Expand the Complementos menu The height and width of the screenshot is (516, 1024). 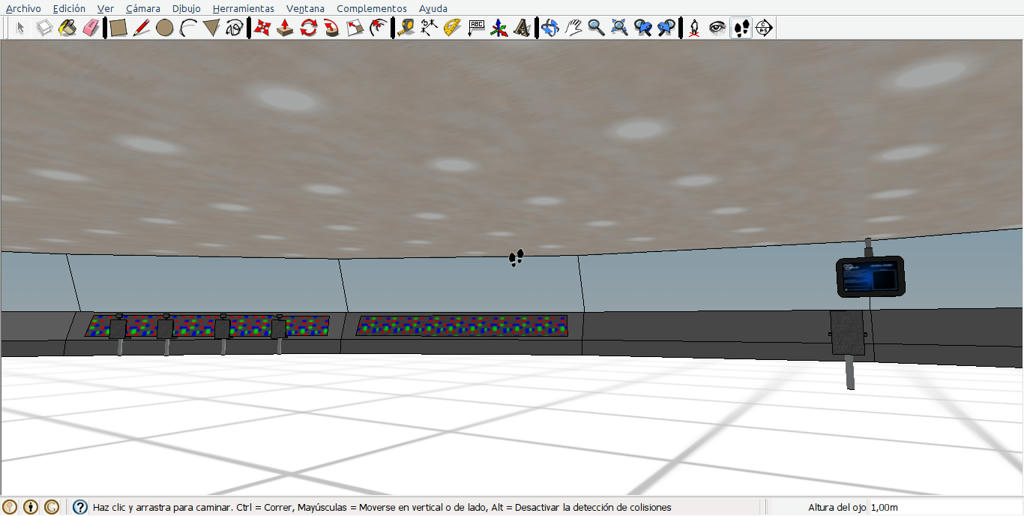(x=372, y=8)
